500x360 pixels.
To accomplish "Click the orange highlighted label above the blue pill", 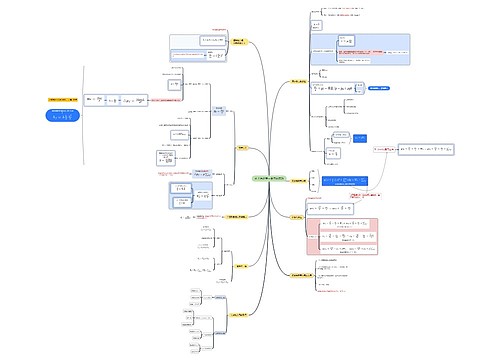I will coord(63,99).
